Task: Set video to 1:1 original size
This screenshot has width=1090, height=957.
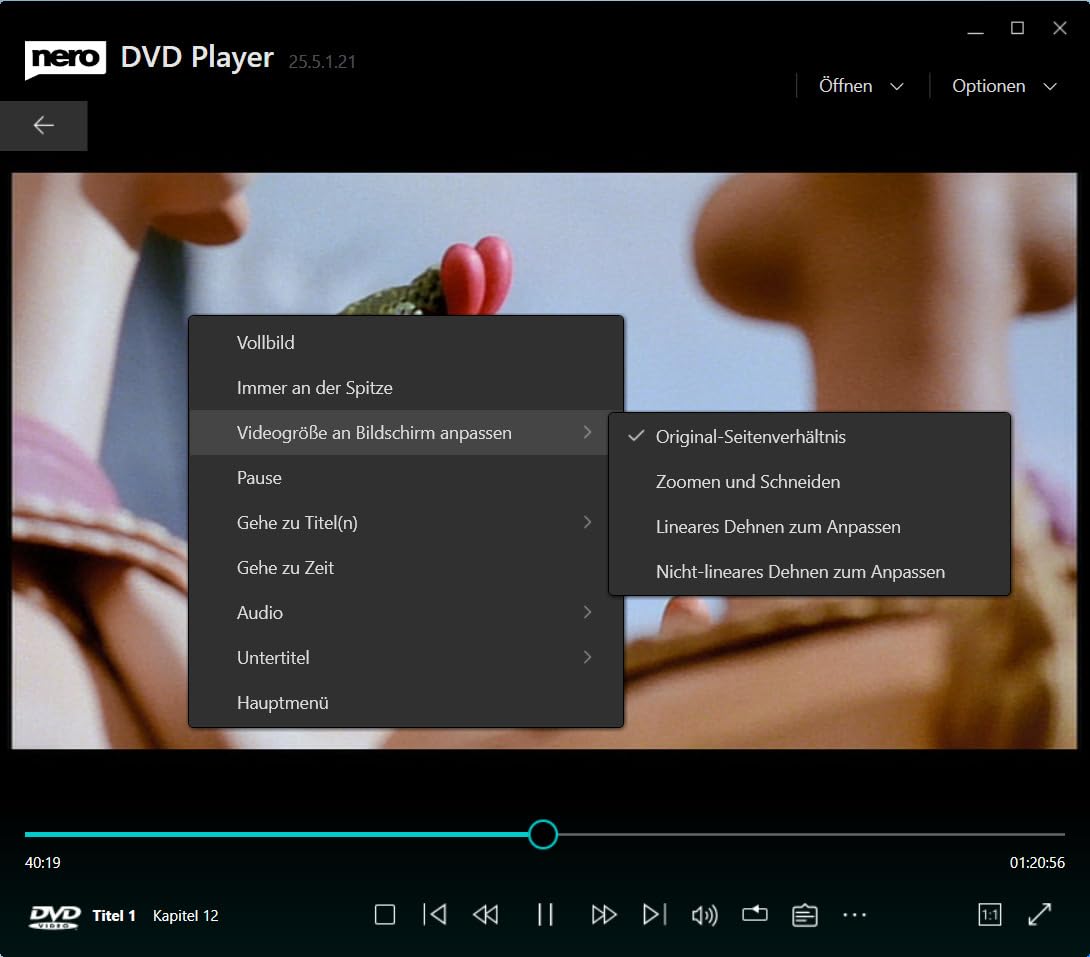Action: click(x=989, y=915)
